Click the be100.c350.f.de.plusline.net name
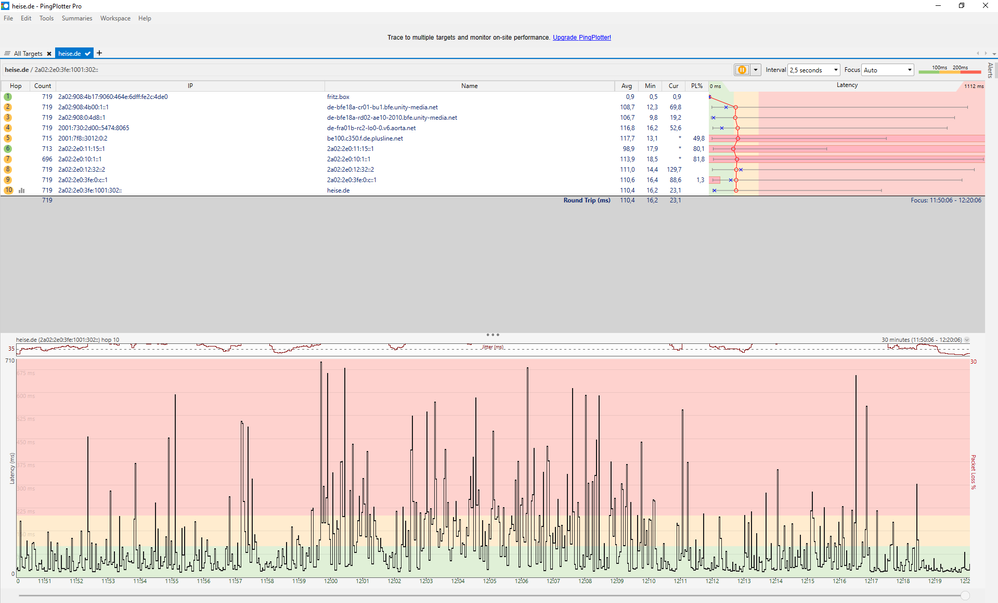 [365, 138]
